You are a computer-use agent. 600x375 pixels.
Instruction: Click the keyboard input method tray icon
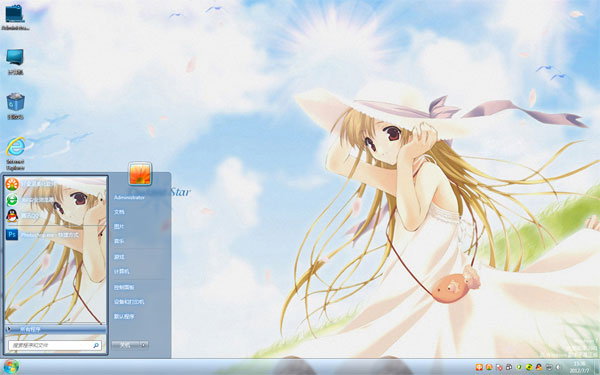(549, 367)
